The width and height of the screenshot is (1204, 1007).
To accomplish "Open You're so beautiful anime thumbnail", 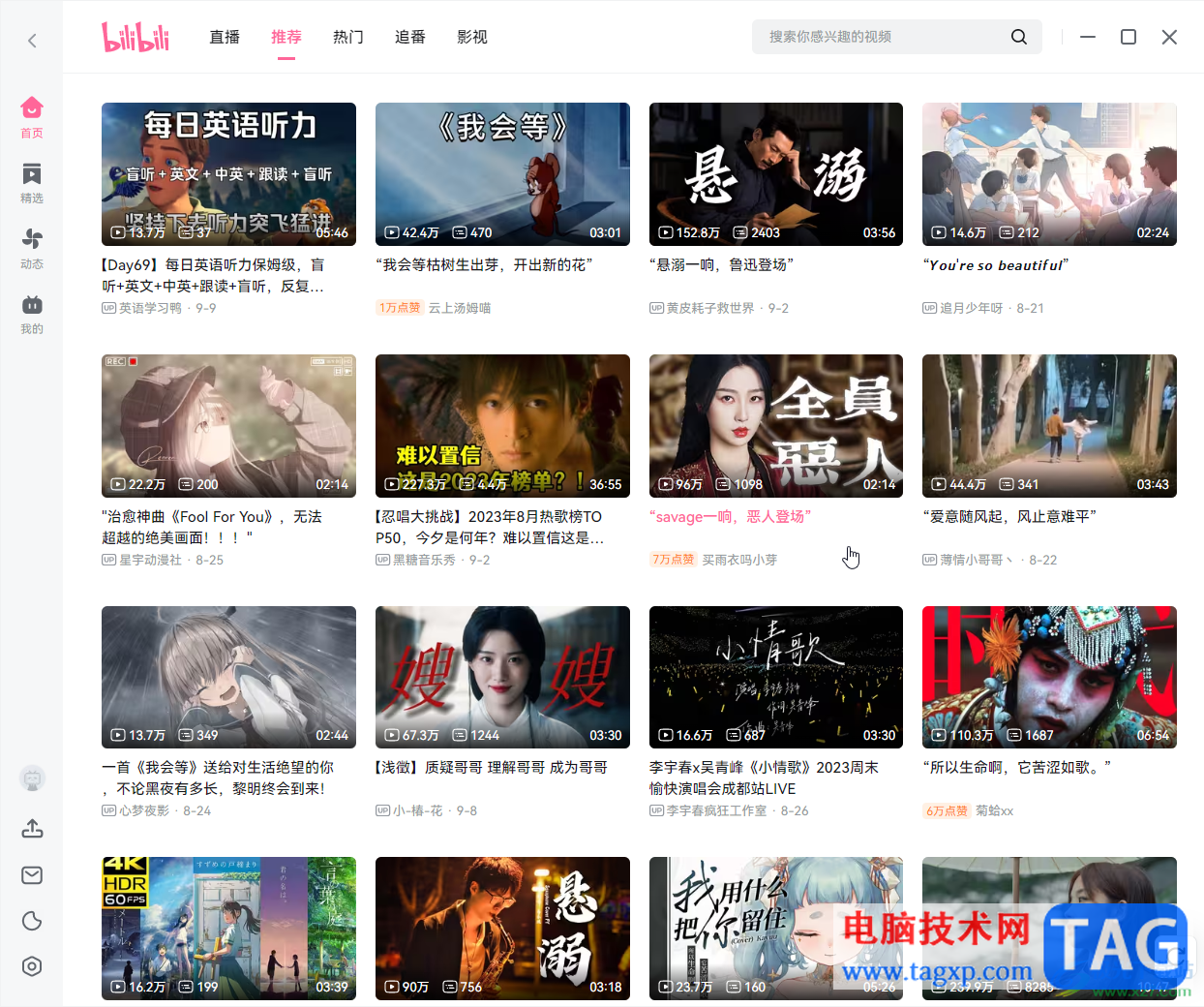I will [x=1049, y=174].
